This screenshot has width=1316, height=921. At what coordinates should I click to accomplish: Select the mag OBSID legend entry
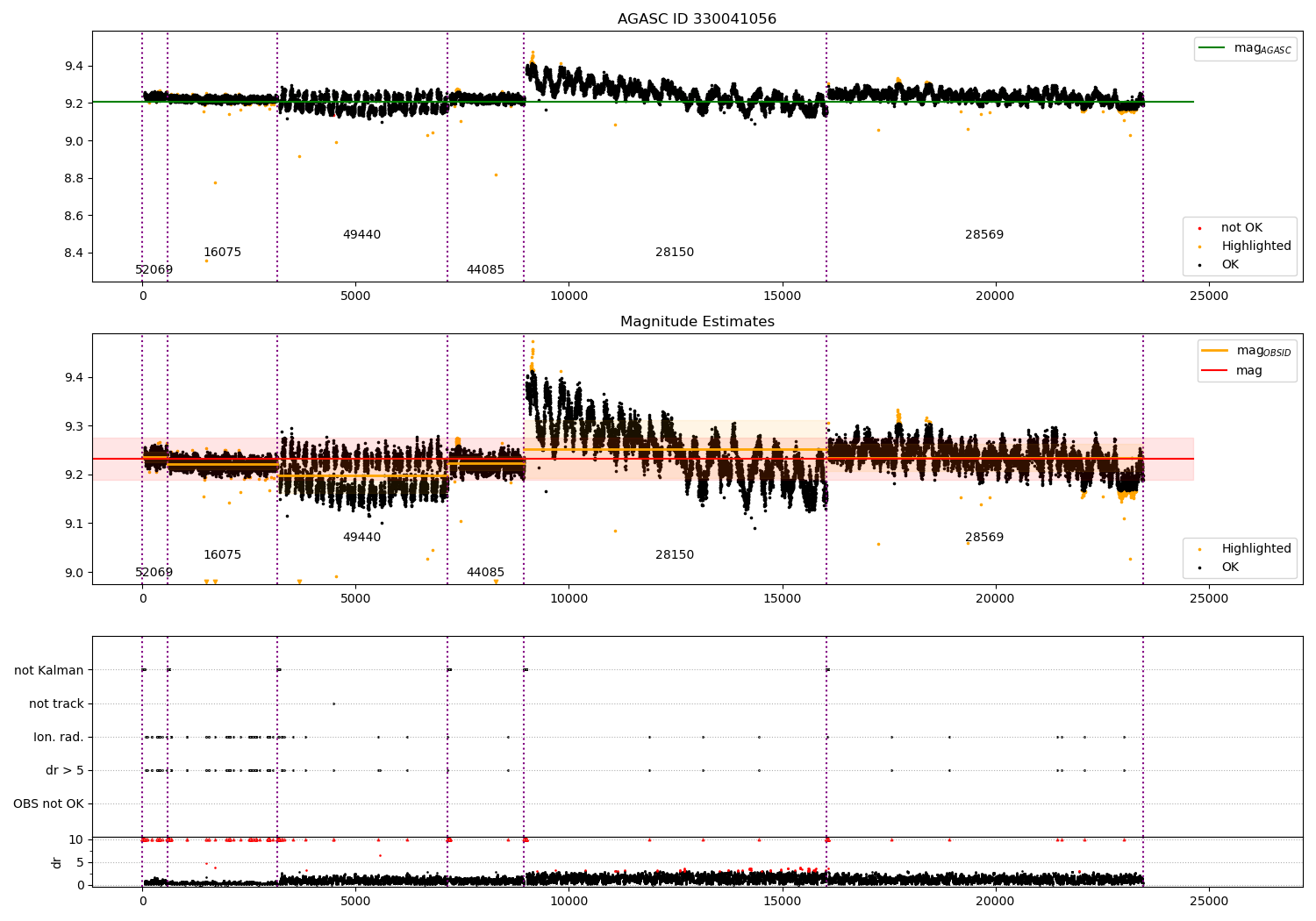[1246, 351]
